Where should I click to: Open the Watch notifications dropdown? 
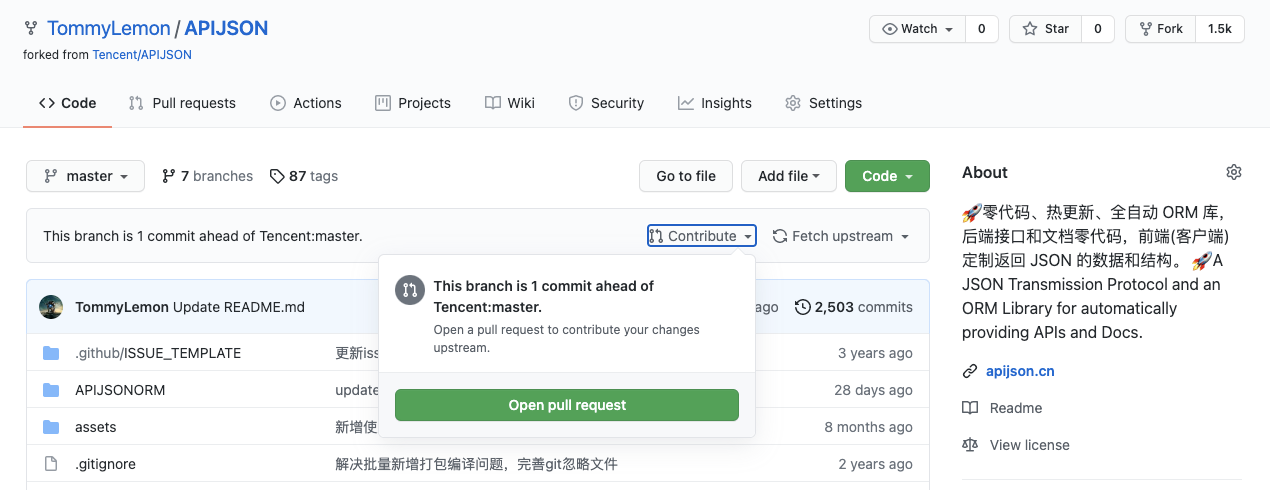917,29
